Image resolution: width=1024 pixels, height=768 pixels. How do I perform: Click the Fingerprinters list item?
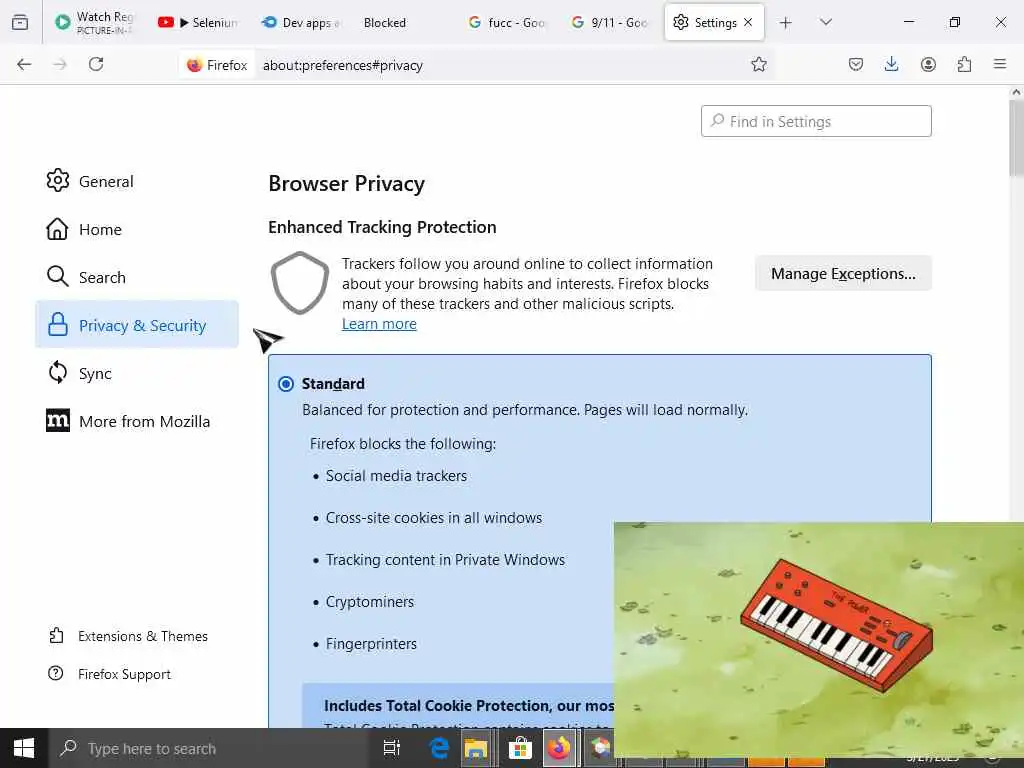click(371, 644)
